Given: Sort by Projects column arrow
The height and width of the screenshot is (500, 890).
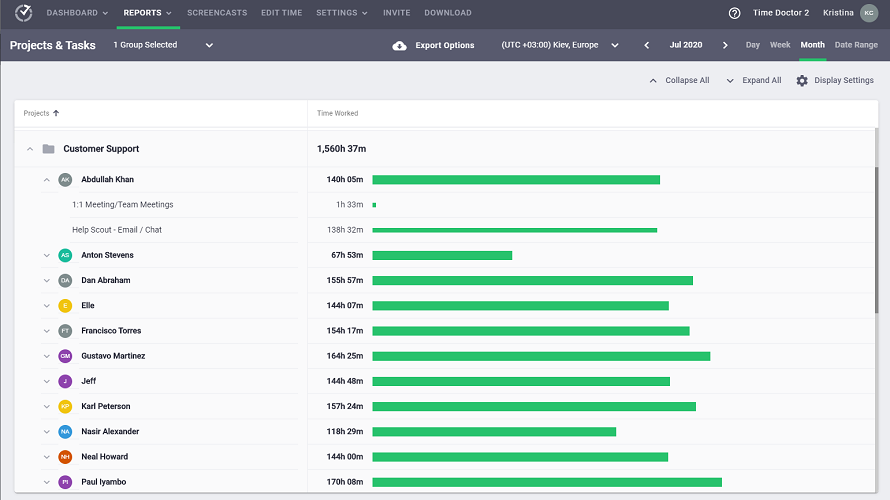Looking at the screenshot, I should [x=56, y=113].
